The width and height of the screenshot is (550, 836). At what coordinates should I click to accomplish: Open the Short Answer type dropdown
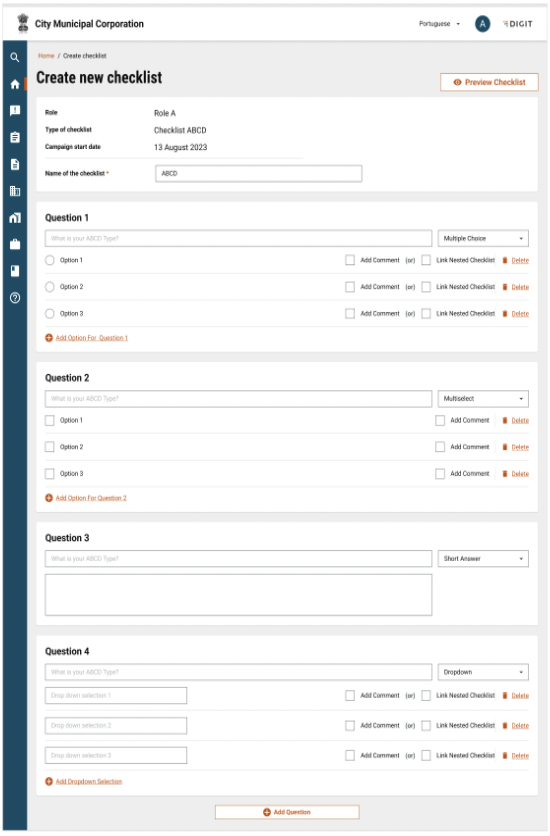(483, 558)
